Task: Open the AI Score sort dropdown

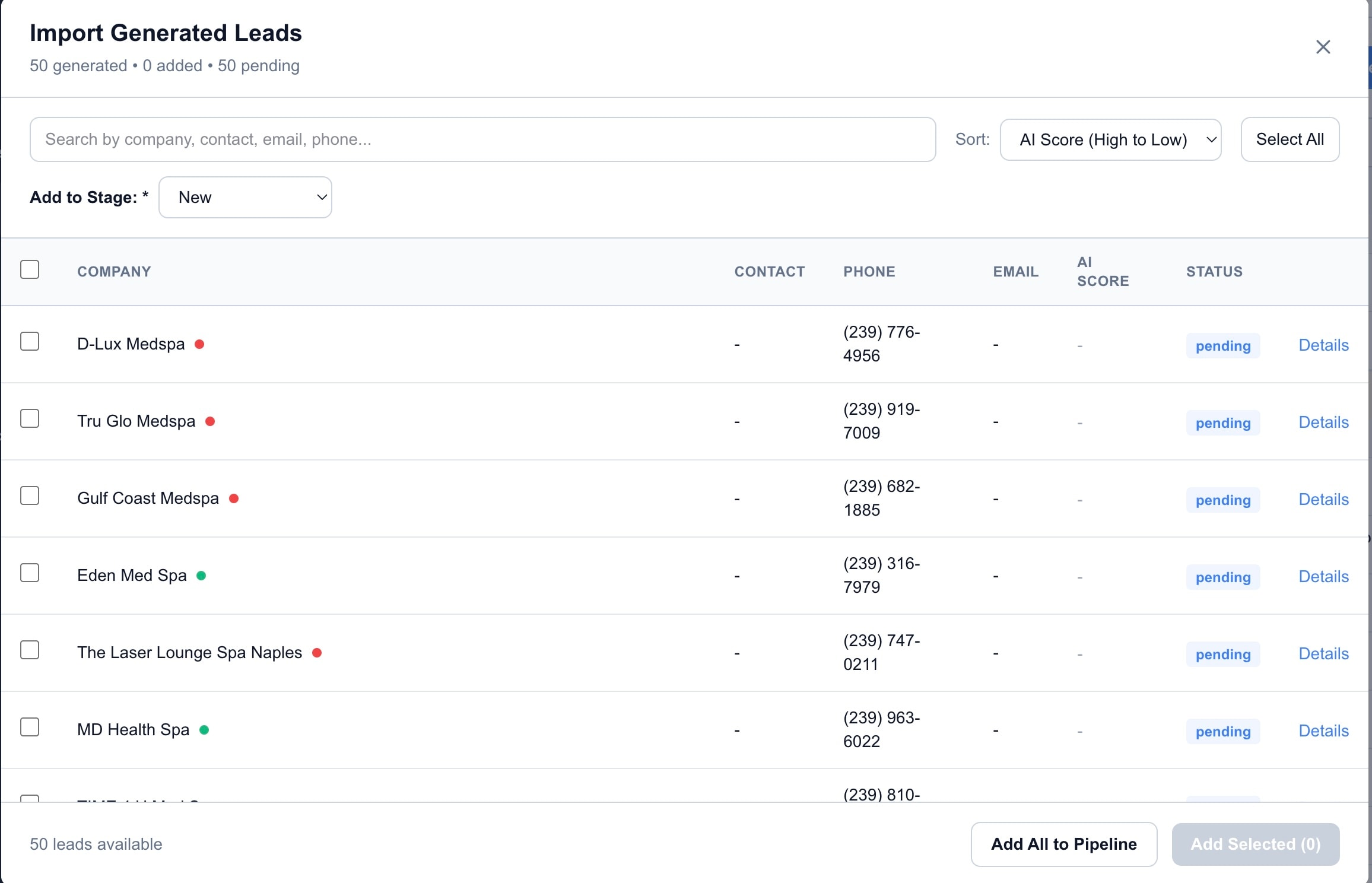Action: (x=1110, y=139)
